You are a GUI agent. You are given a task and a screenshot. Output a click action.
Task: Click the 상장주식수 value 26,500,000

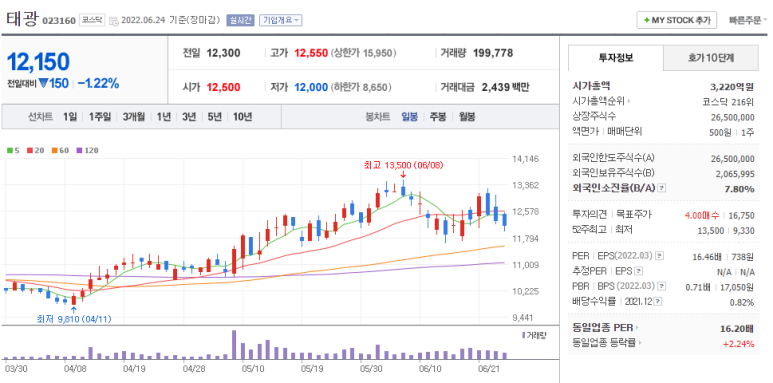click(733, 117)
